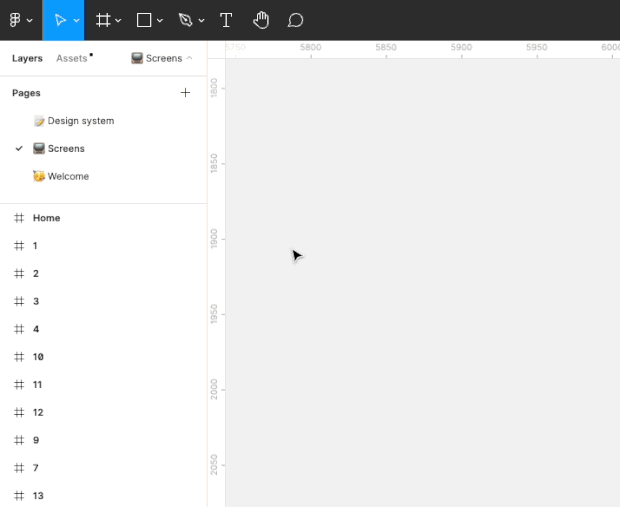The image size is (620, 507).
Task: Click the frame icon beside layer 7
Action: point(19,468)
